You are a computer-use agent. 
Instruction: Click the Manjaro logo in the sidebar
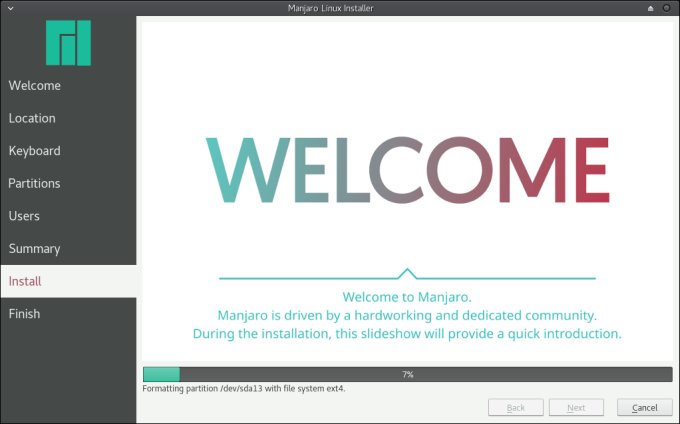[69, 43]
